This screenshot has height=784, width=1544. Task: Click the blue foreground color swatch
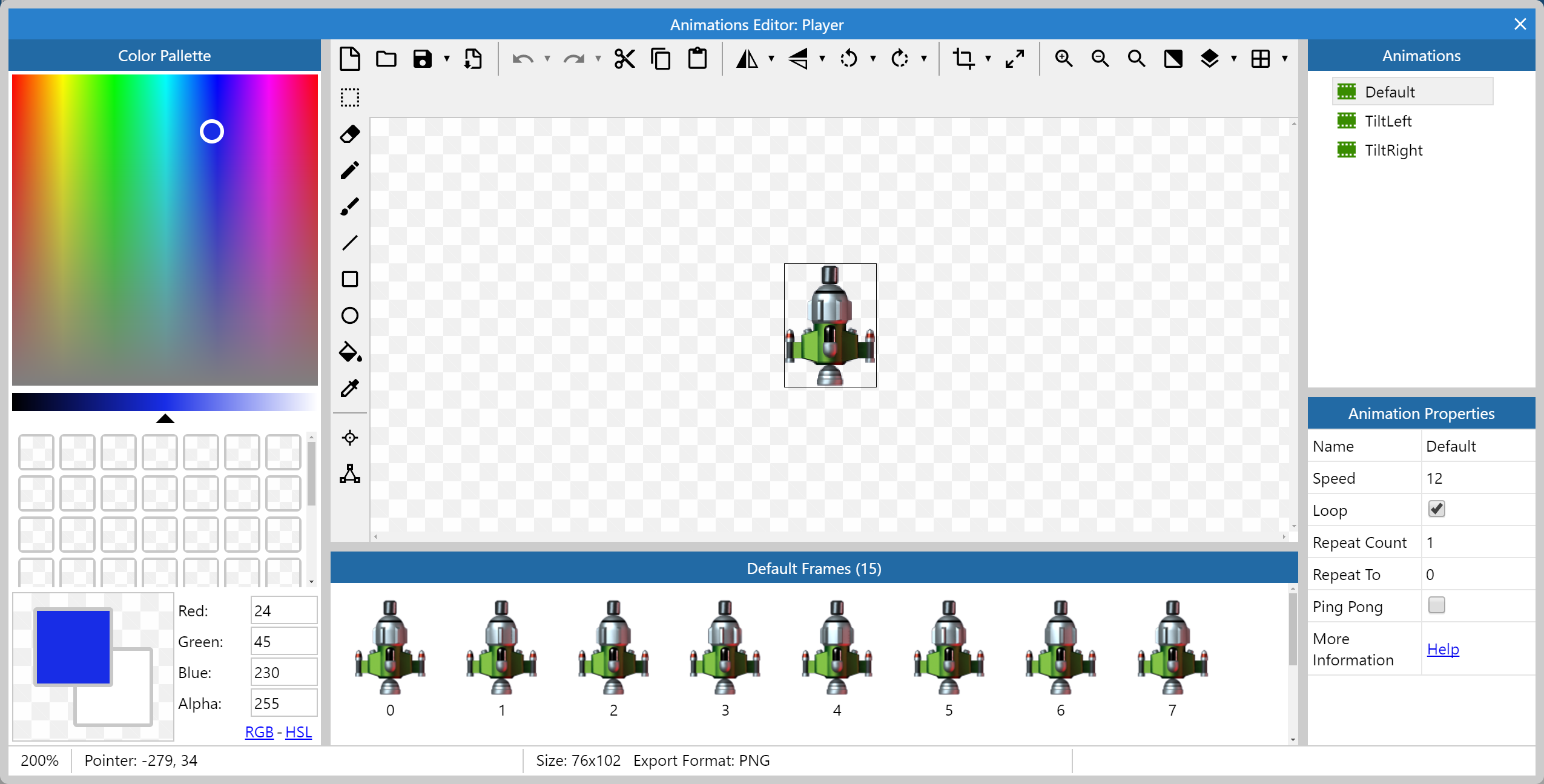tap(73, 646)
